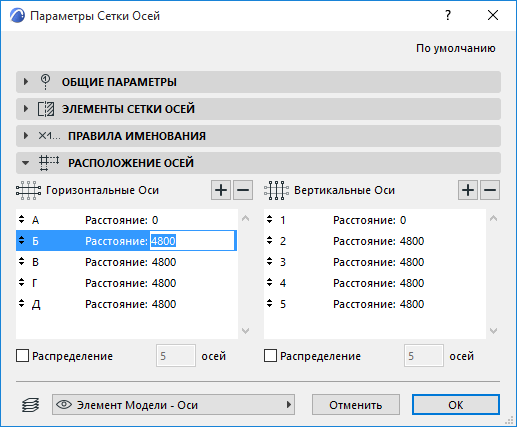Click the РАСПОЛОЖЕНИЕ ОСЕЙ grid icon
The height and width of the screenshot is (427, 517).
click(x=49, y=163)
